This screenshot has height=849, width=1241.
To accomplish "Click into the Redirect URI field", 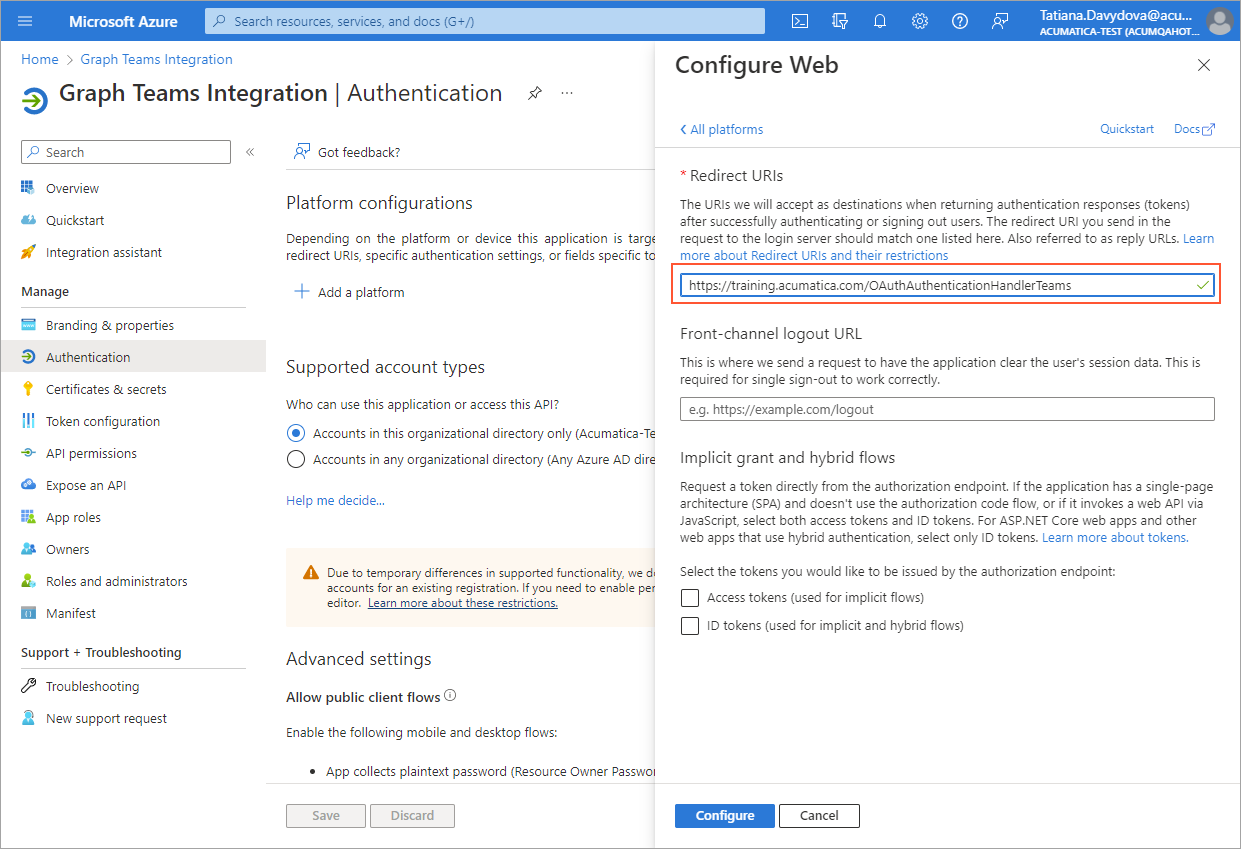I will click(947, 285).
